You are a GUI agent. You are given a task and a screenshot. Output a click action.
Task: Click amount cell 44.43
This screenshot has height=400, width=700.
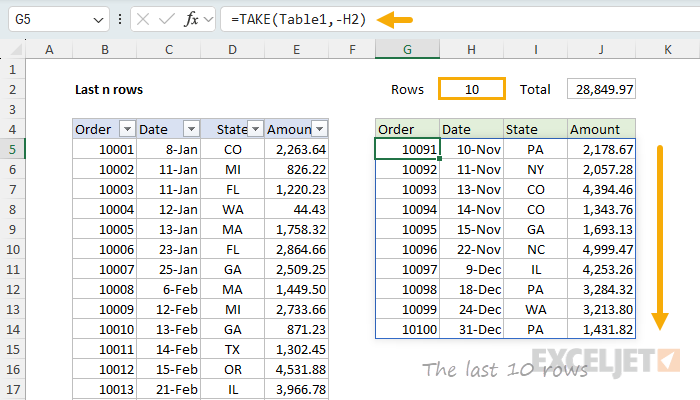point(296,209)
